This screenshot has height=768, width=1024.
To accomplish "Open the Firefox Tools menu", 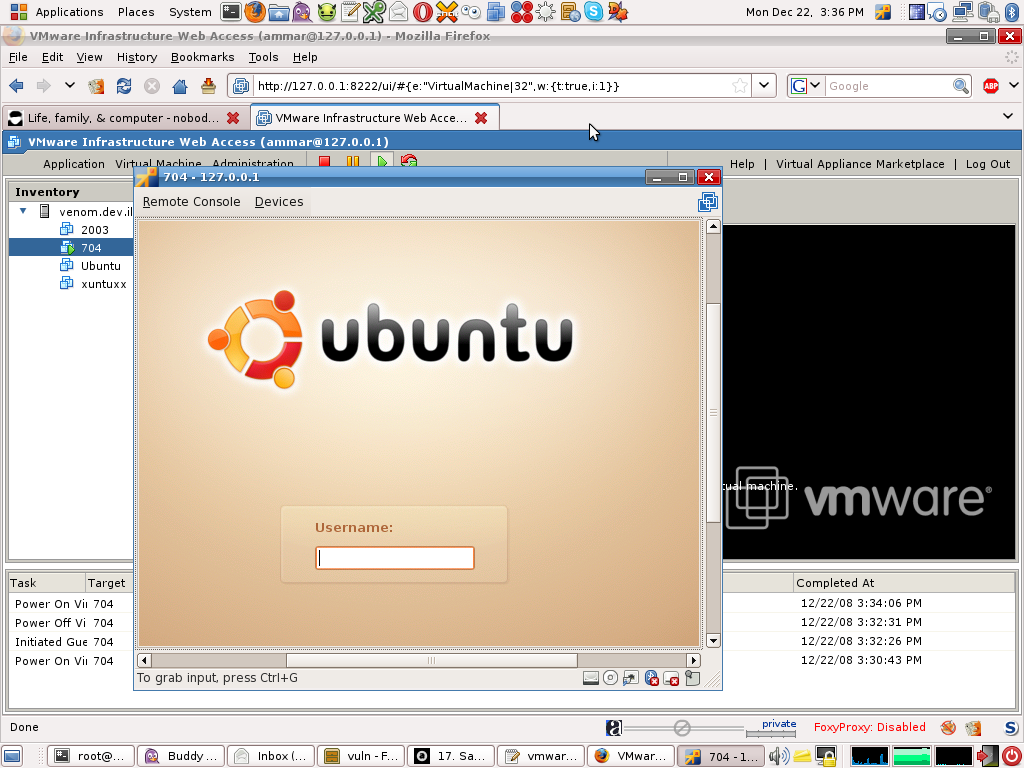I will (263, 57).
